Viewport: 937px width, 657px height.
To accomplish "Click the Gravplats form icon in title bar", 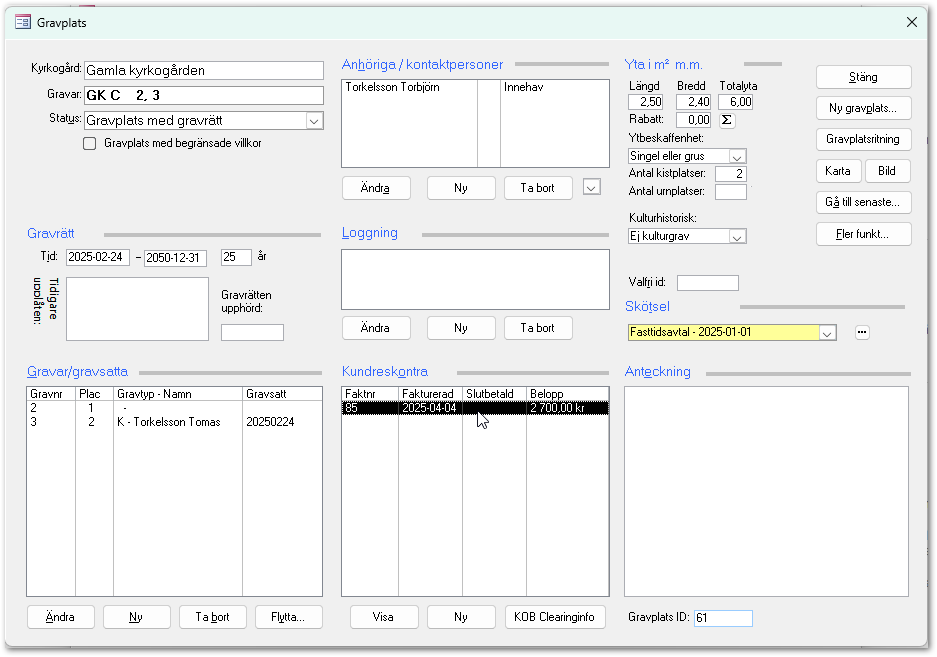I will [x=23, y=23].
